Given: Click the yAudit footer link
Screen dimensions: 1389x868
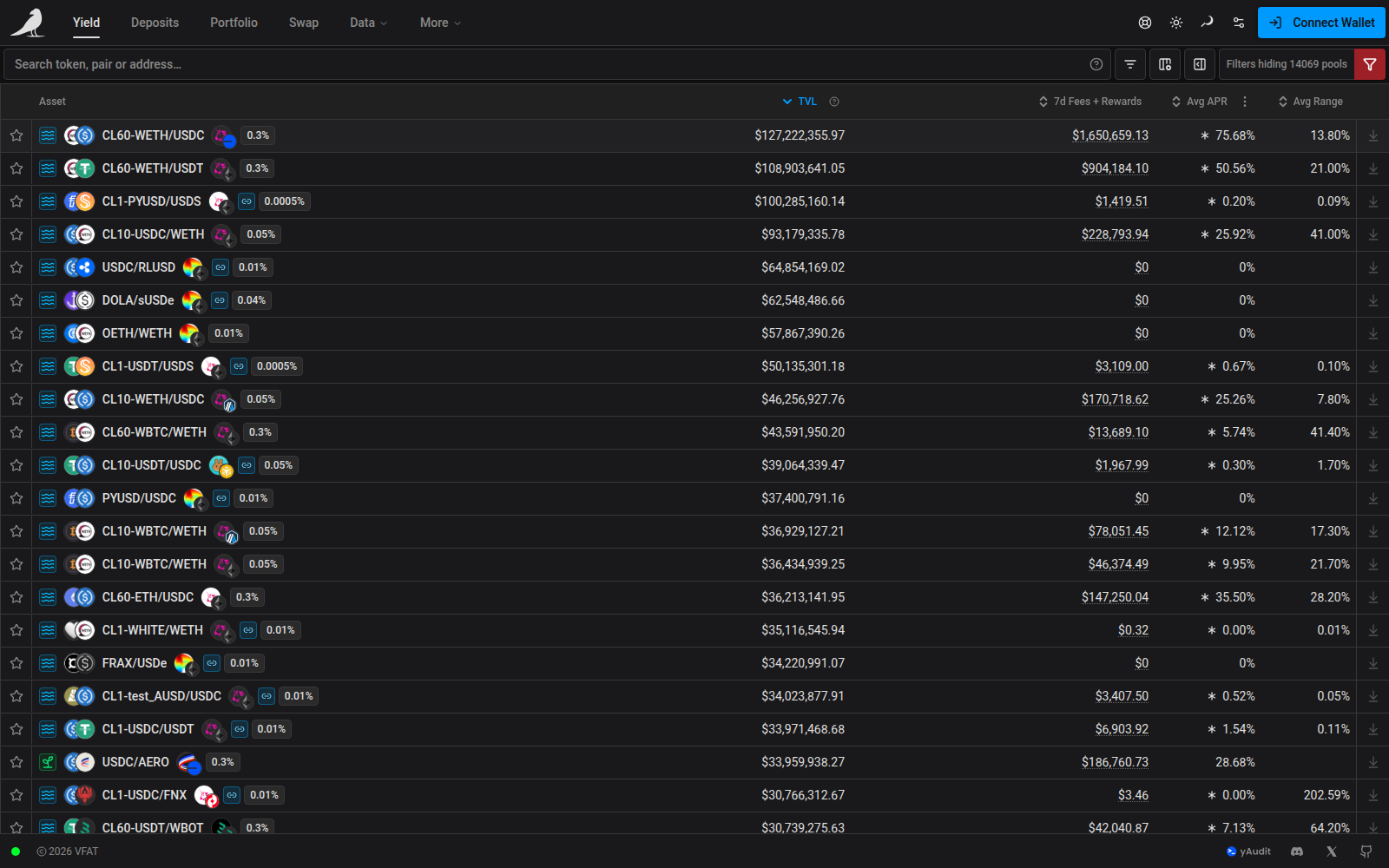Looking at the screenshot, I should point(1248,852).
